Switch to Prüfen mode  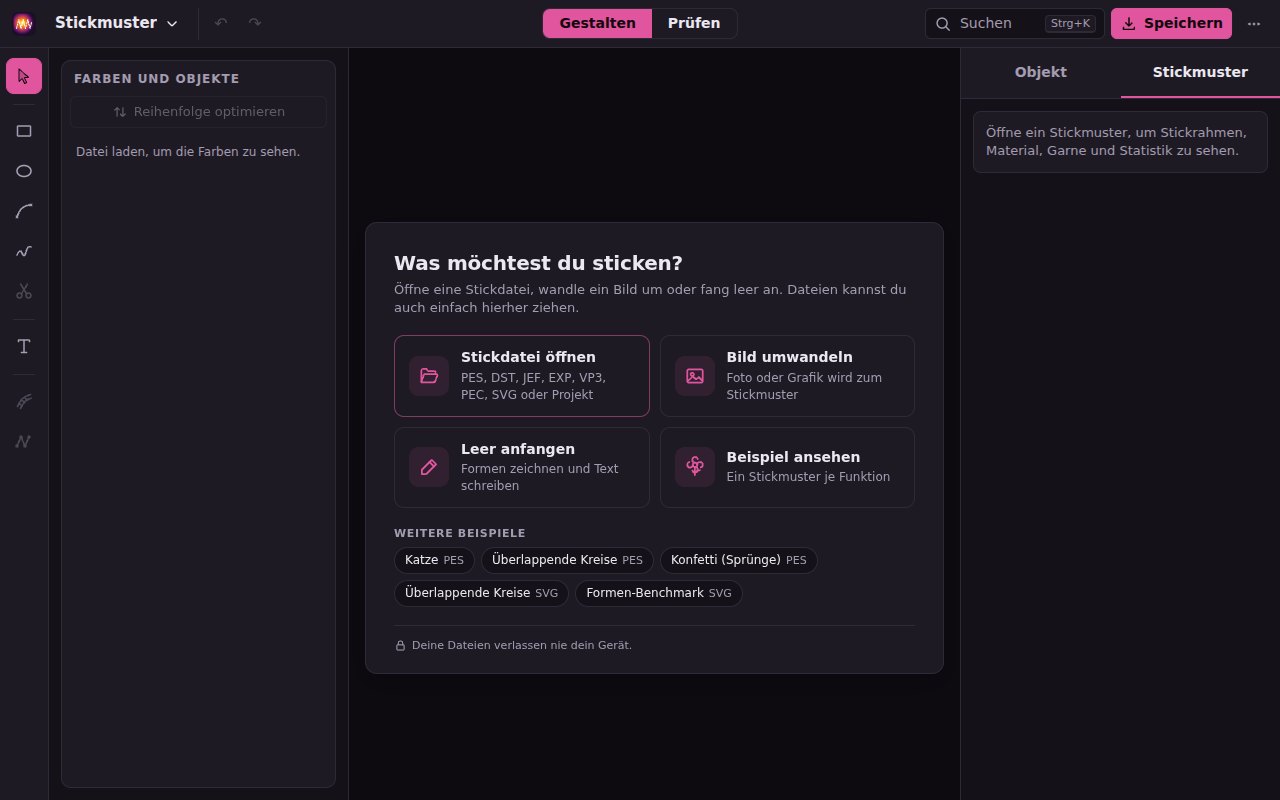click(694, 23)
